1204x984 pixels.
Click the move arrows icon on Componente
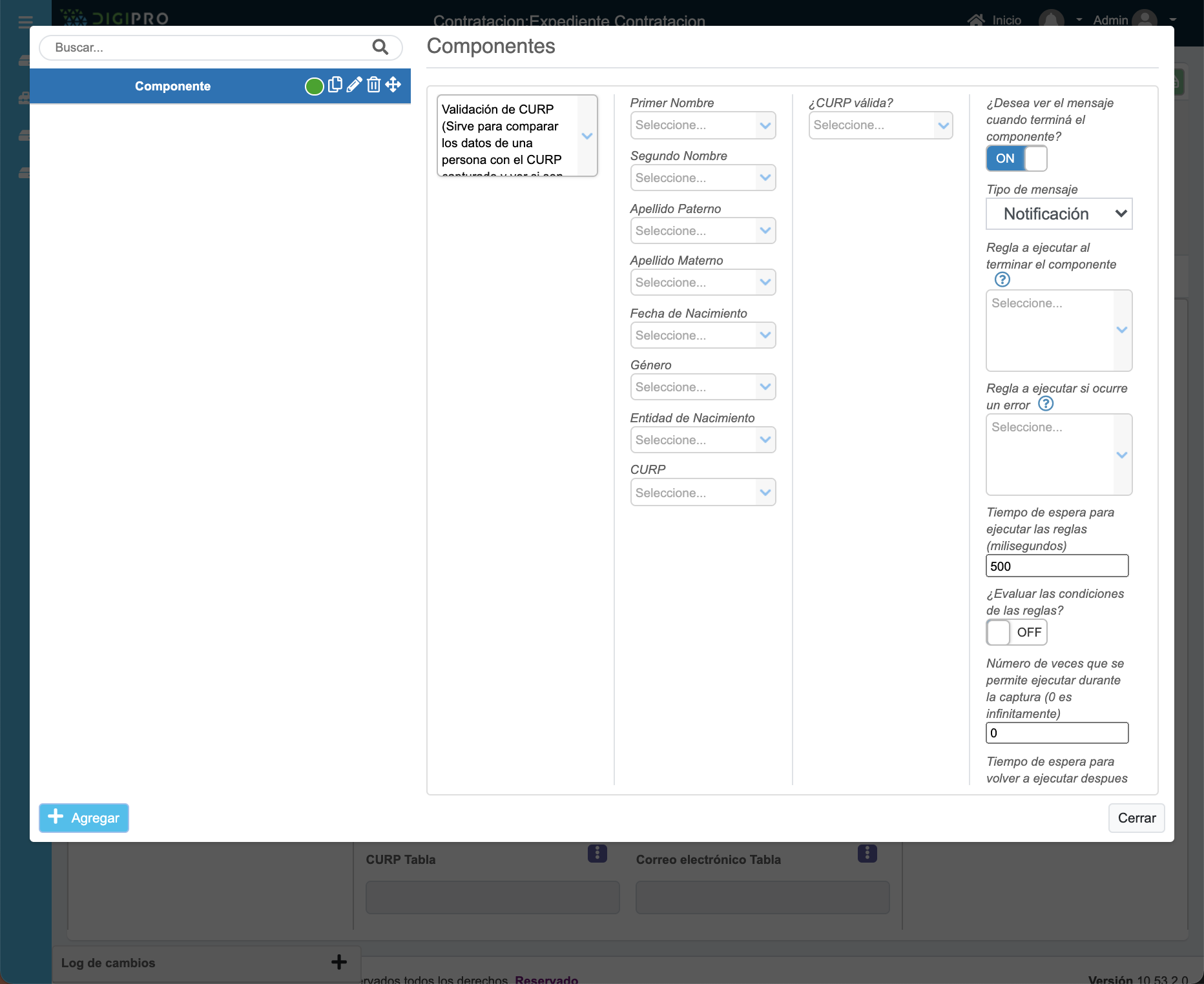click(x=393, y=85)
